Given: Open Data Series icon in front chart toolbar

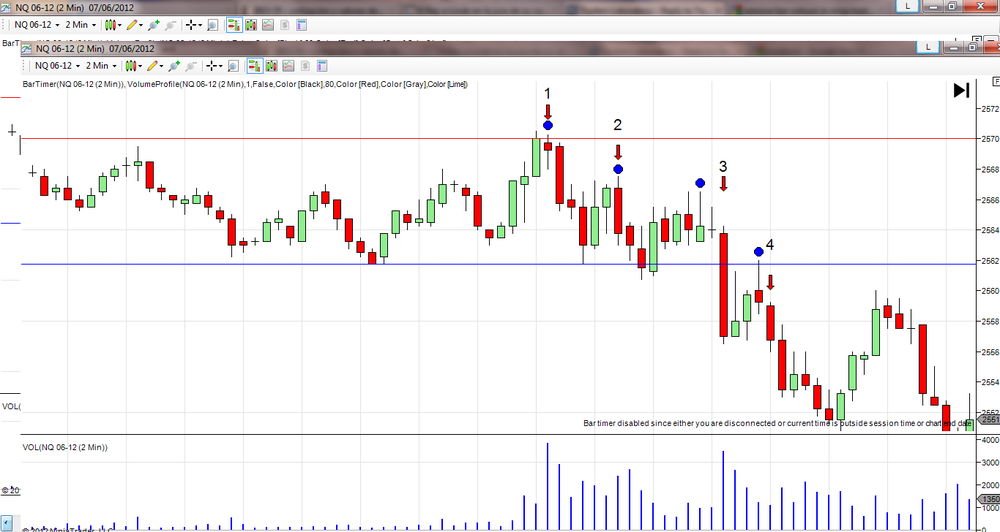Looking at the screenshot, I should point(271,66).
